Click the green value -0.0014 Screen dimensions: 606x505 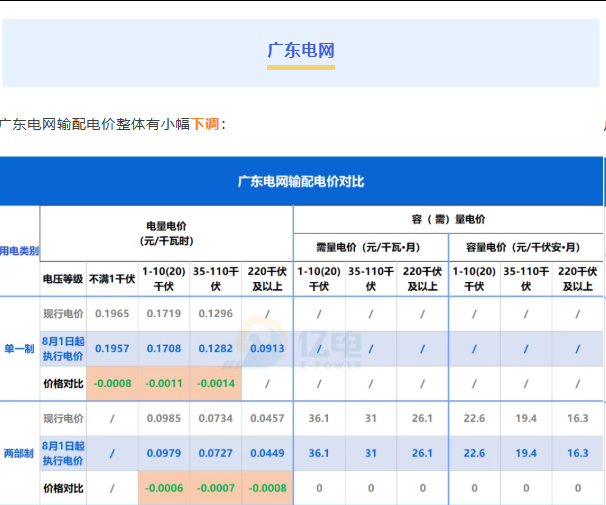pyautogui.click(x=216, y=384)
